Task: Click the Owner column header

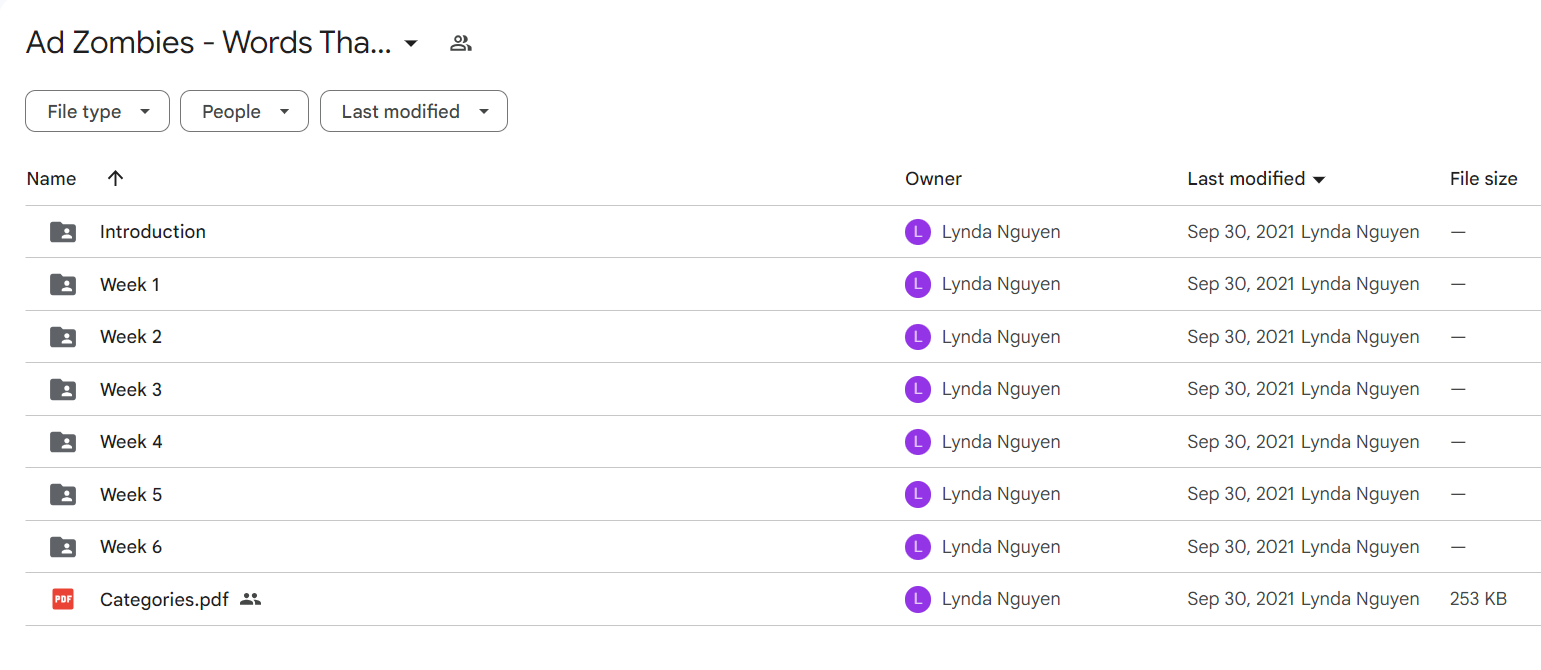Action: (x=933, y=179)
